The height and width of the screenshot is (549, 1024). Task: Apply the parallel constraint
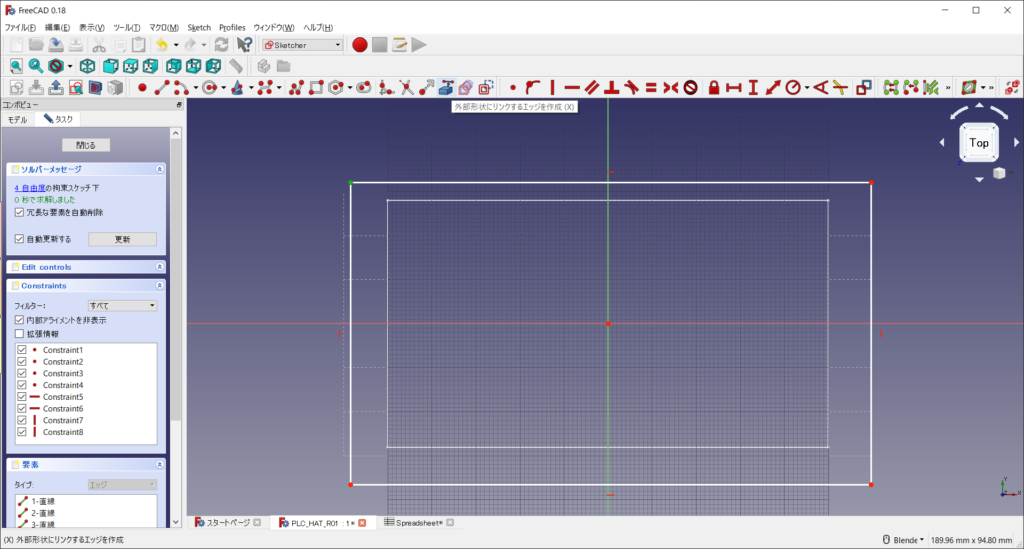coord(593,88)
